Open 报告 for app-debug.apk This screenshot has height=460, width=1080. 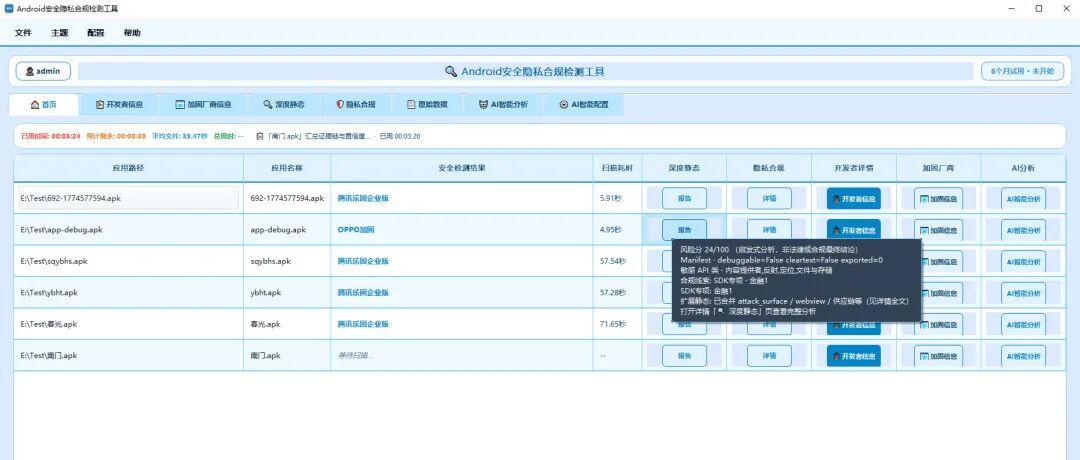pyautogui.click(x=685, y=230)
